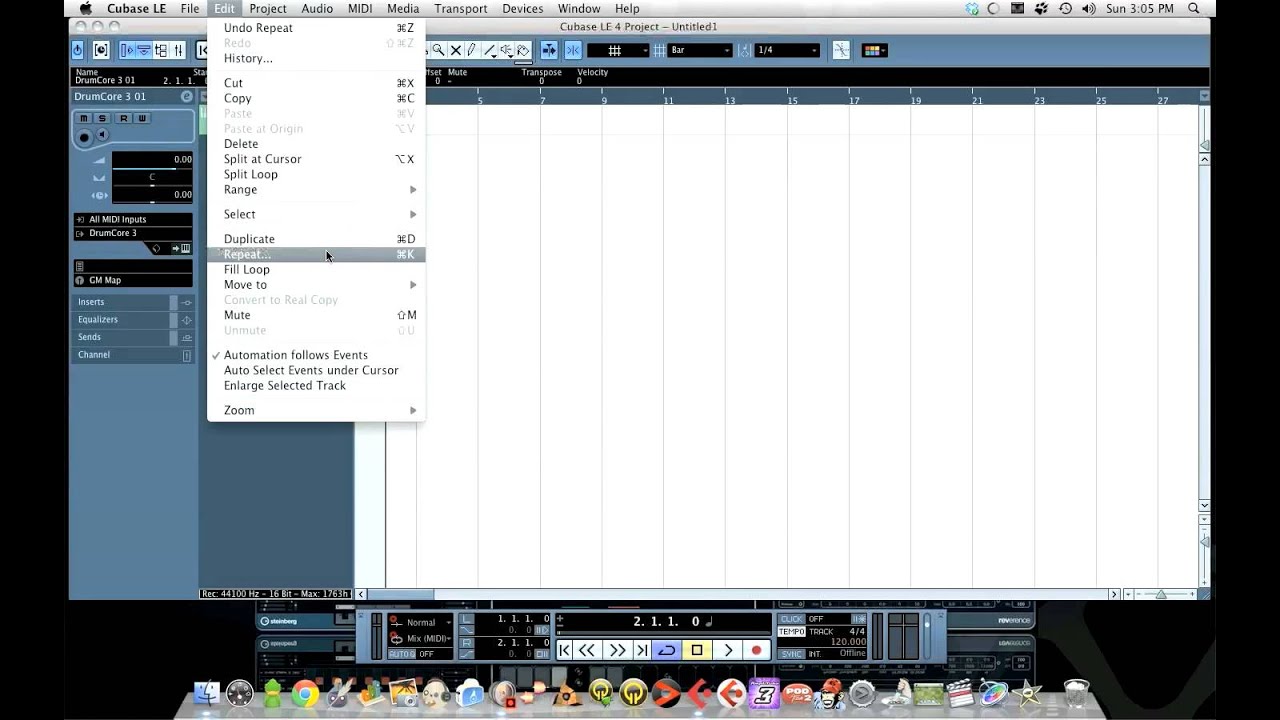Expand the Range submenu
This screenshot has height=720, width=1280.
(x=316, y=189)
